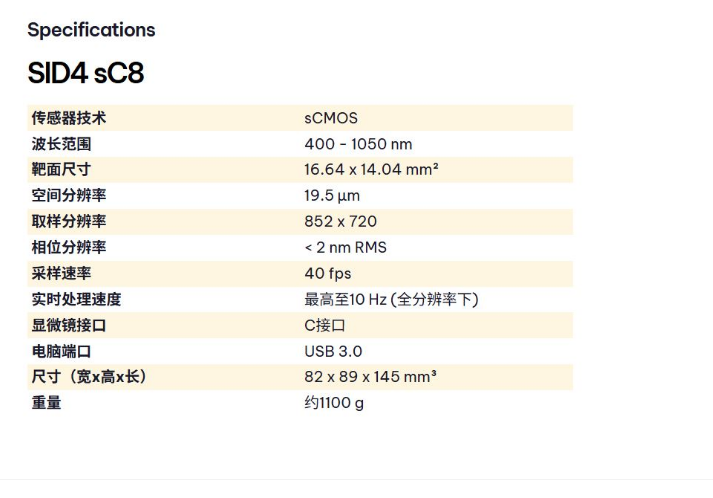713x498 pixels.
Task: Click the 靶面尺寸 label
Action: click(x=61, y=170)
